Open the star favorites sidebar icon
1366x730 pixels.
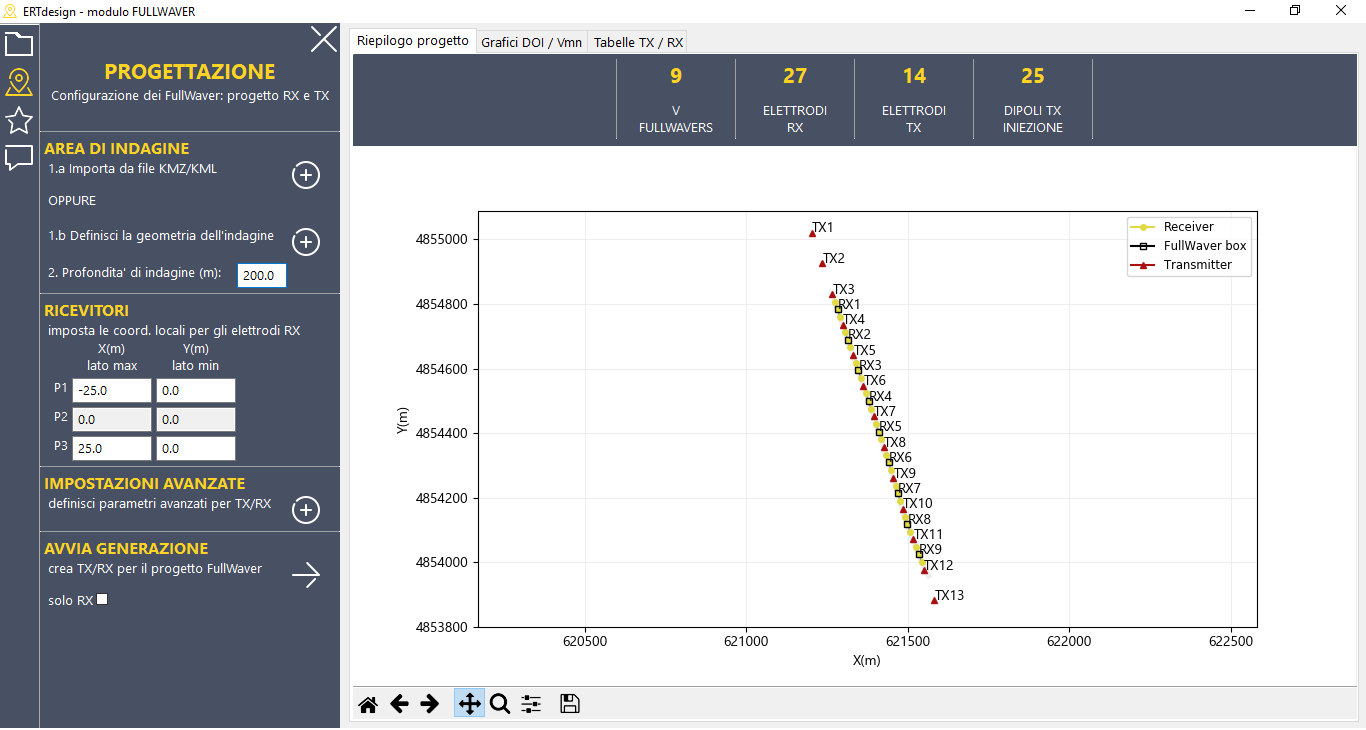click(19, 120)
